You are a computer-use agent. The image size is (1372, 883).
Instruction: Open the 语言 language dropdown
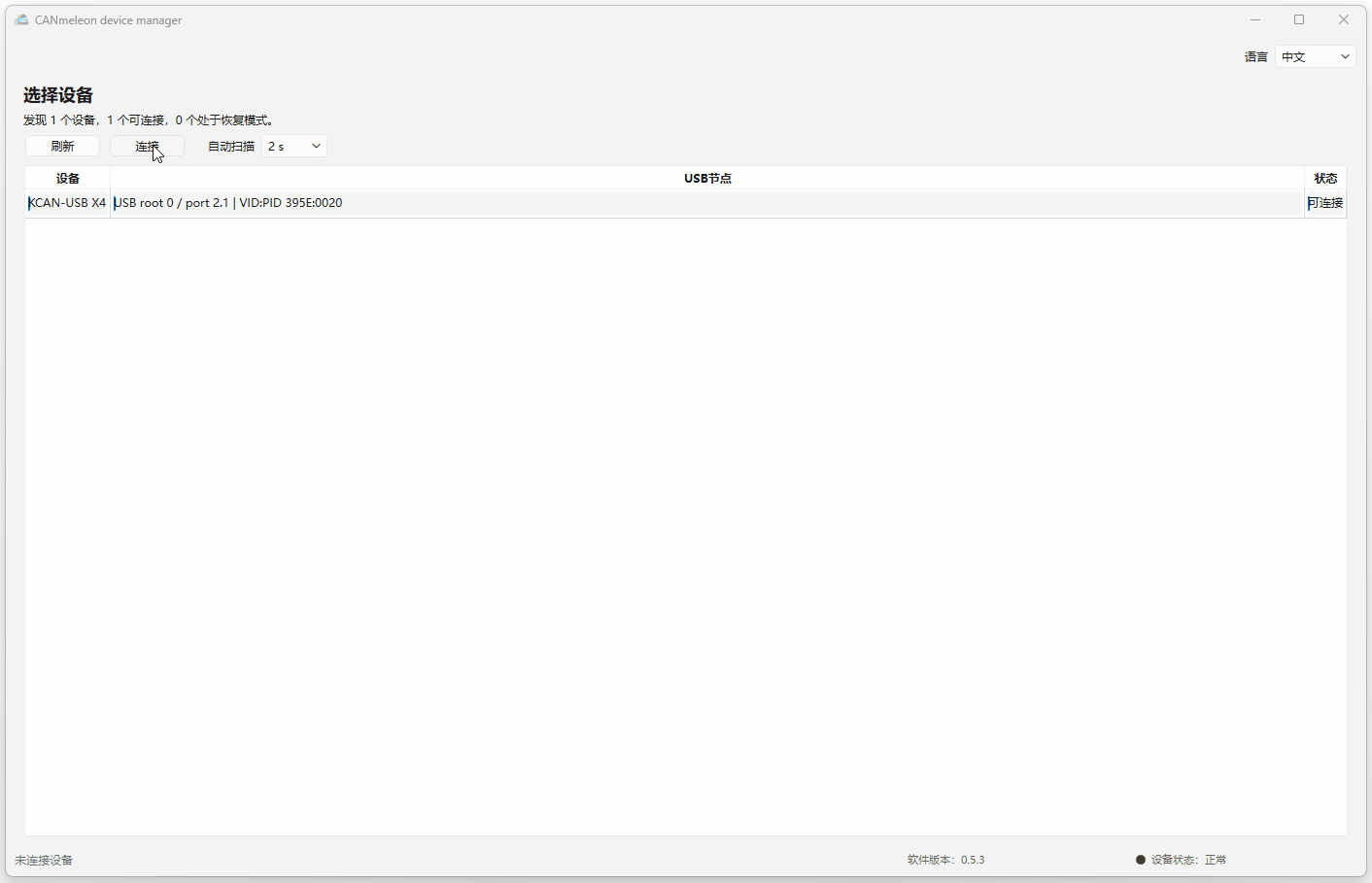click(x=1316, y=56)
